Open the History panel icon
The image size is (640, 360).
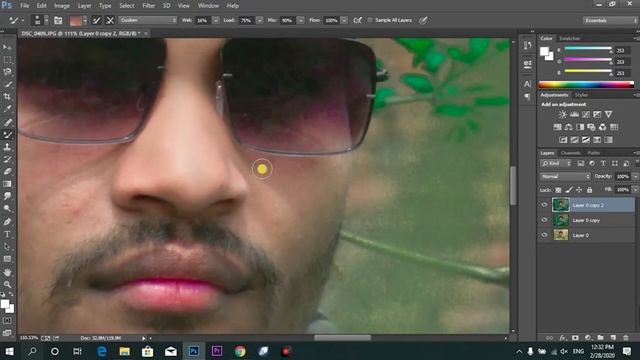(x=527, y=45)
